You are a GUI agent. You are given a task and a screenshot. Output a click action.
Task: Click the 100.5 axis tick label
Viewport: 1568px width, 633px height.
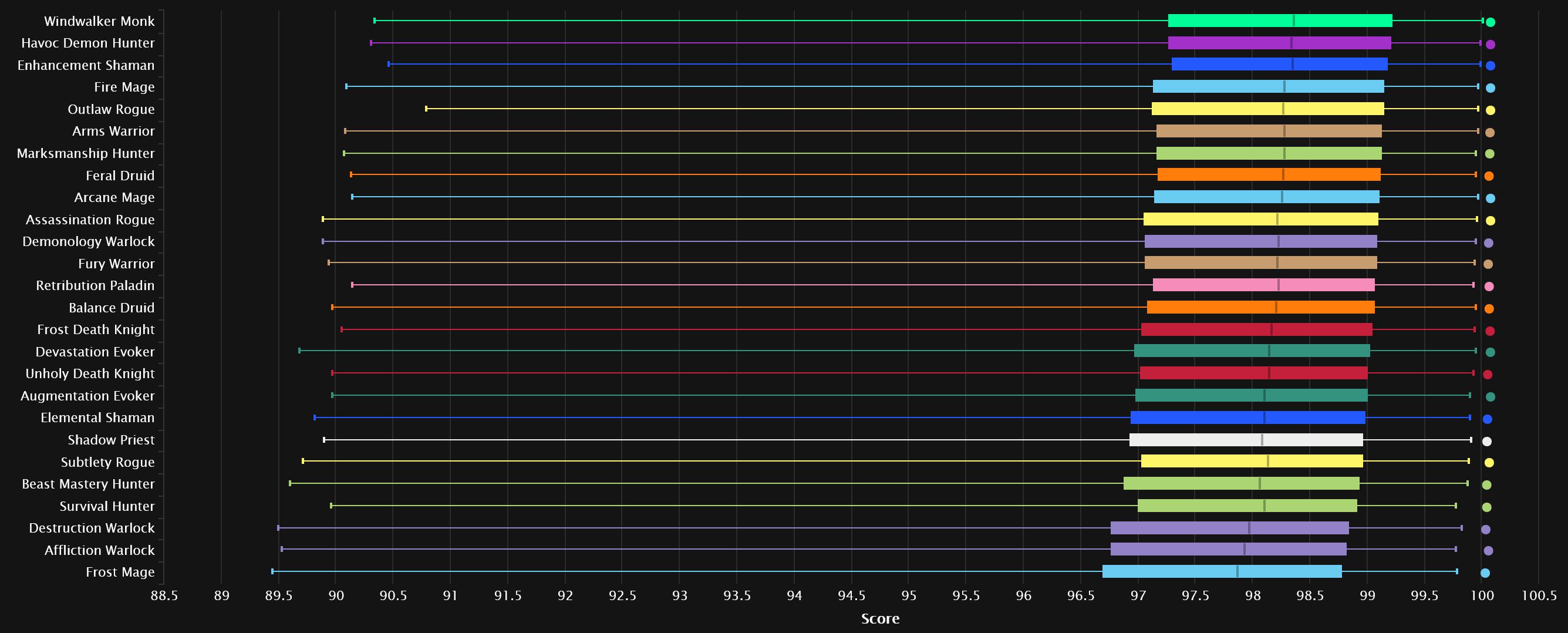pyautogui.click(x=1539, y=596)
